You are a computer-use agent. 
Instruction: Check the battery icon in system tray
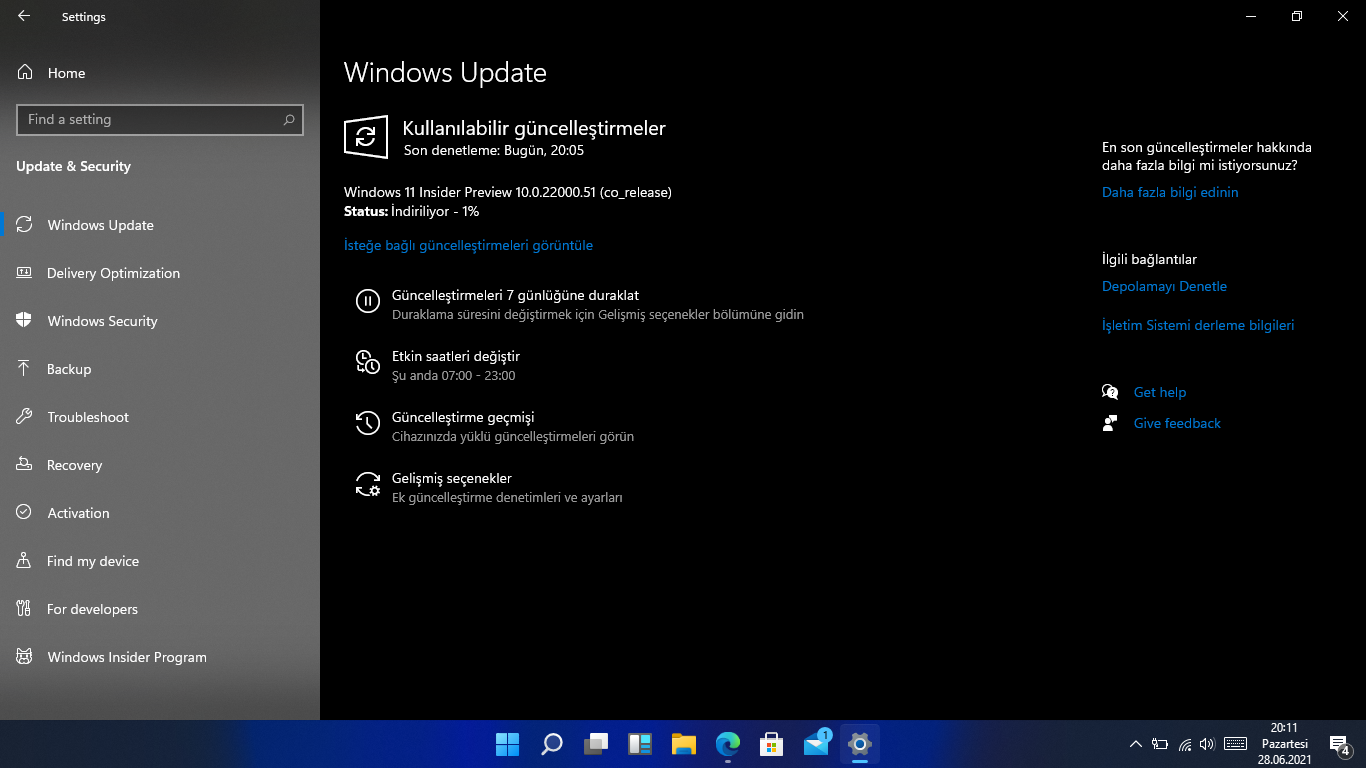coord(1160,744)
